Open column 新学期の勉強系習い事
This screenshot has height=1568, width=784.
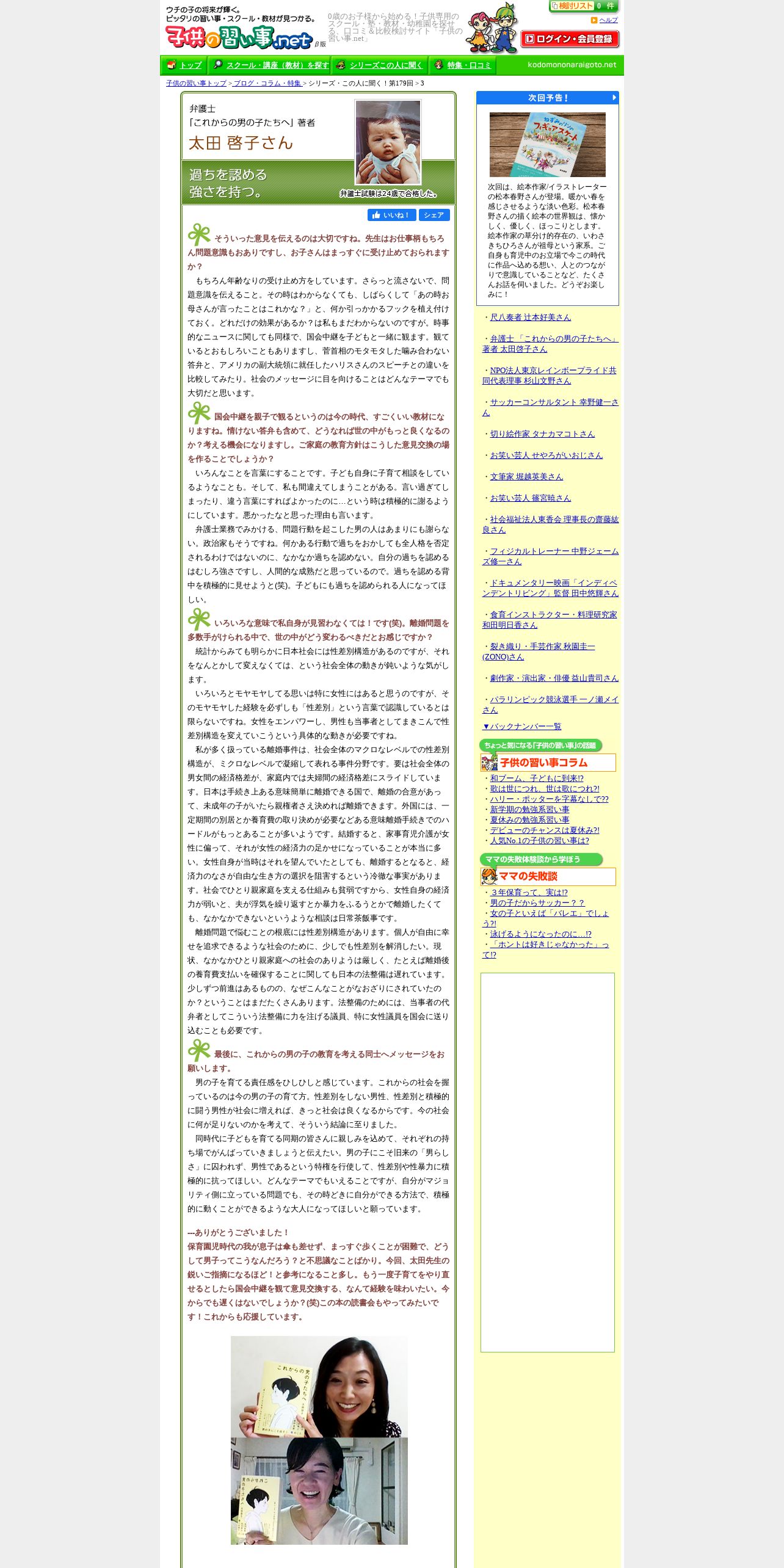529,810
